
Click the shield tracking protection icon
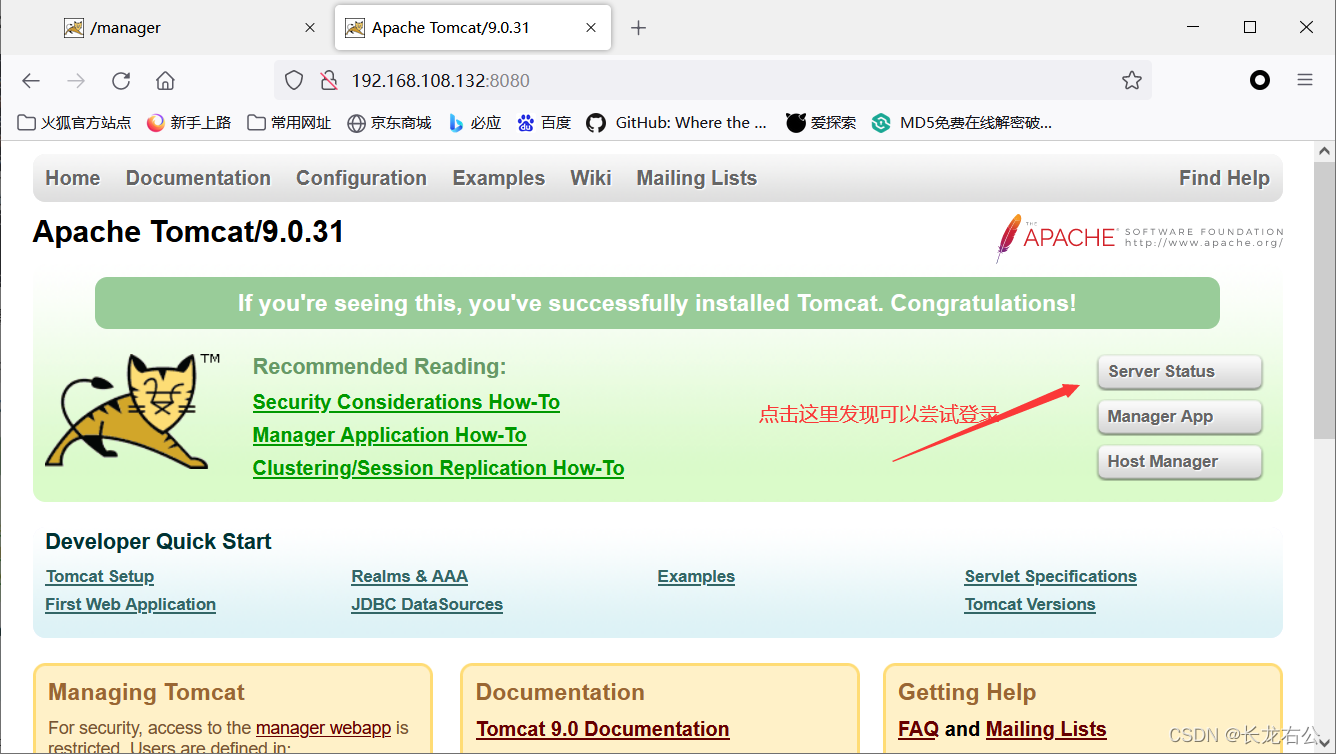[294, 80]
